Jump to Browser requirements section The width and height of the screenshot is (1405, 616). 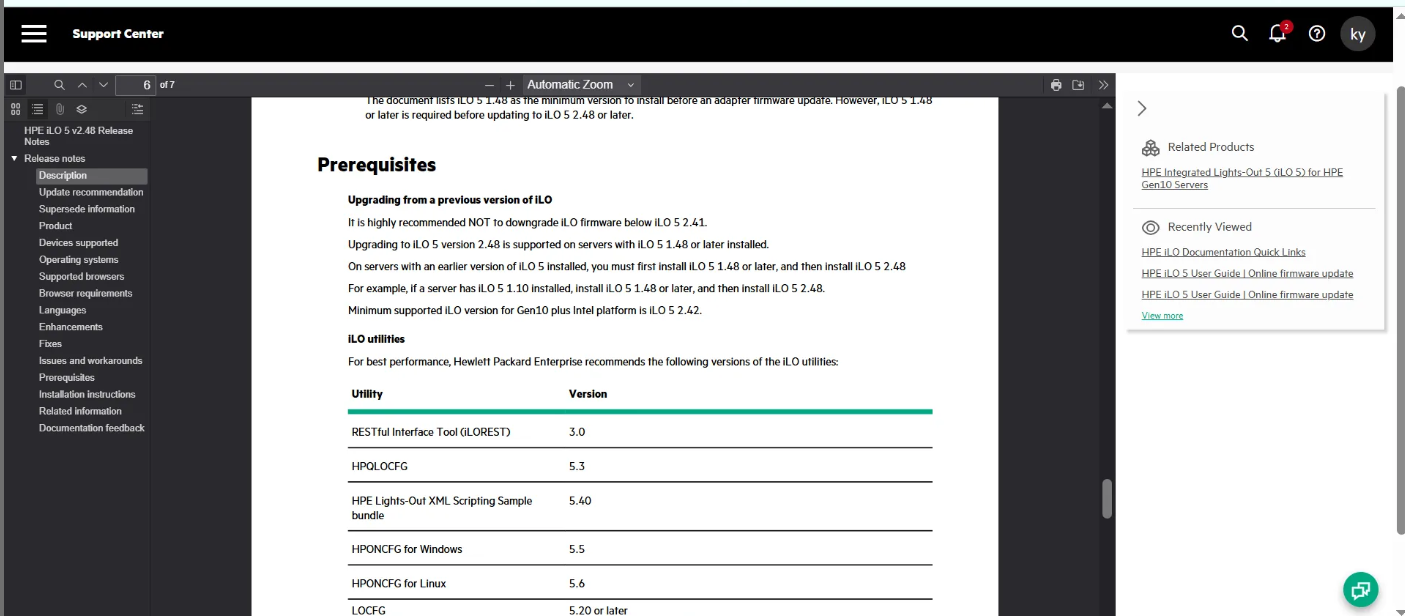tap(86, 294)
